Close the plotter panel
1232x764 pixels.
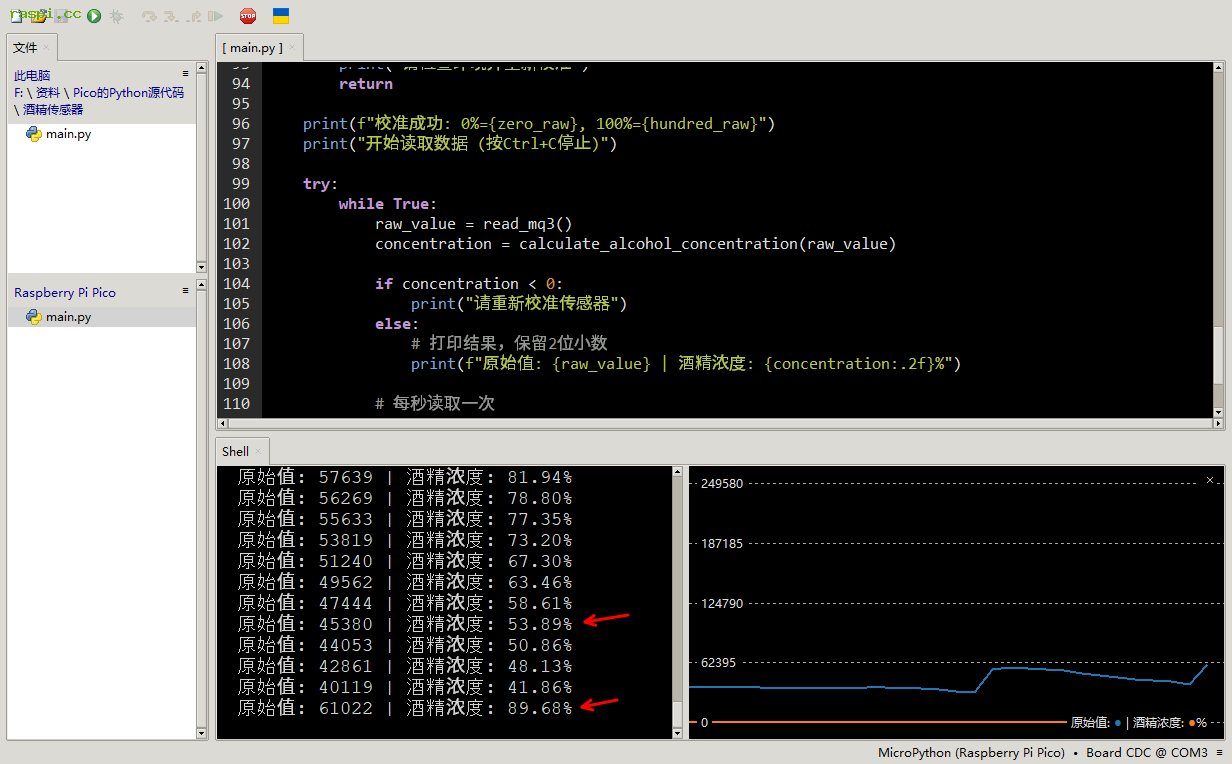tap(1210, 479)
